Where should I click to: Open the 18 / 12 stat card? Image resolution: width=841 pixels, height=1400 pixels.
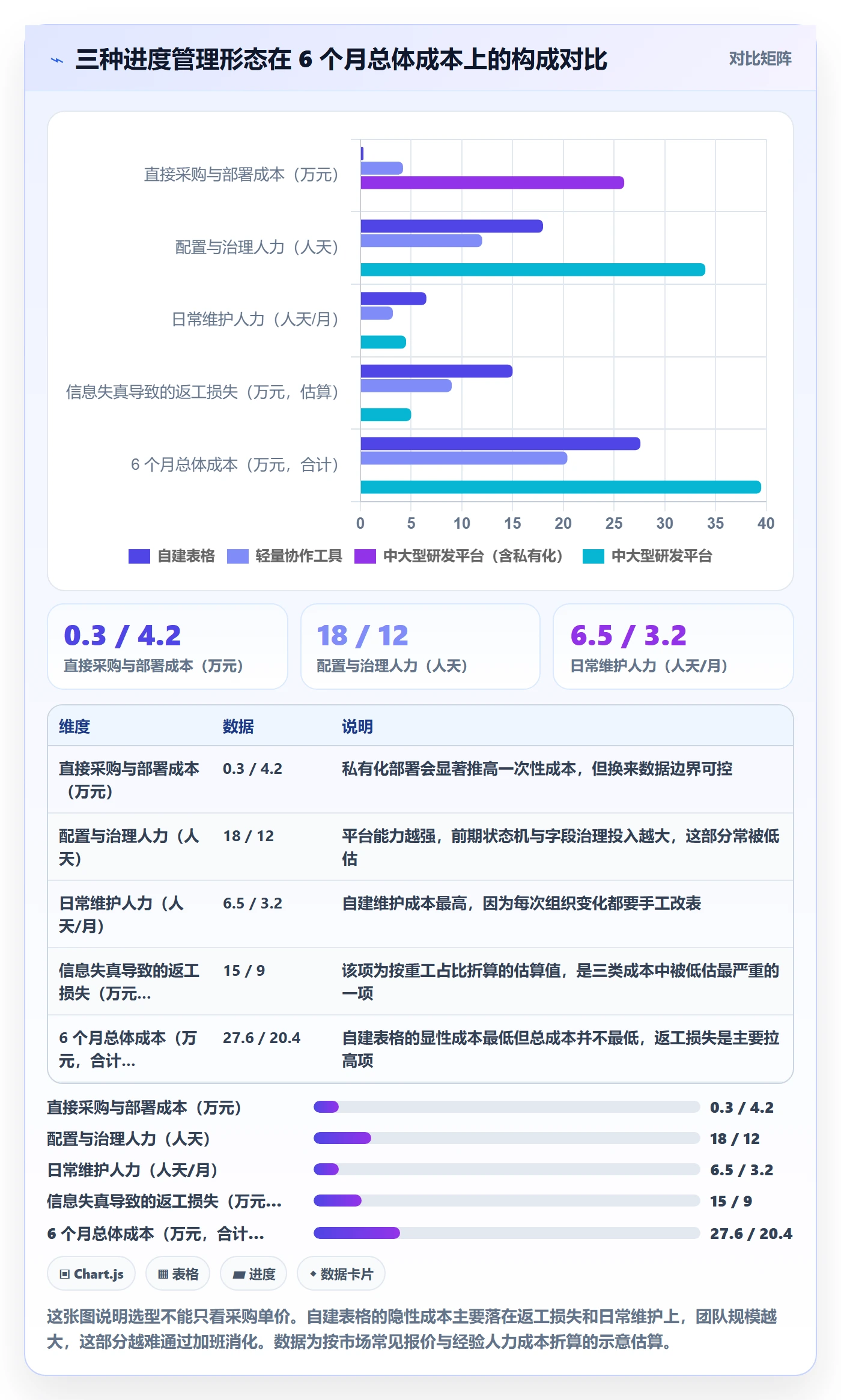421,647
